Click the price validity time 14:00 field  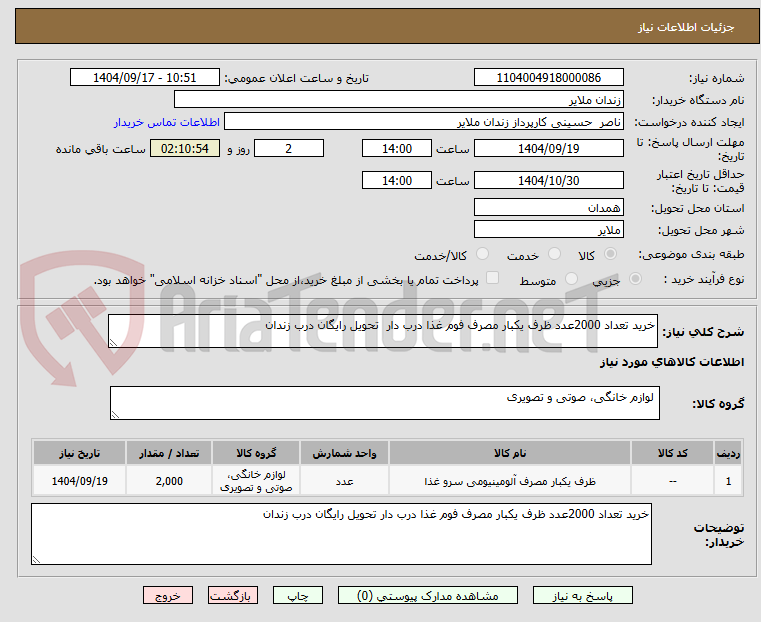[x=397, y=180]
